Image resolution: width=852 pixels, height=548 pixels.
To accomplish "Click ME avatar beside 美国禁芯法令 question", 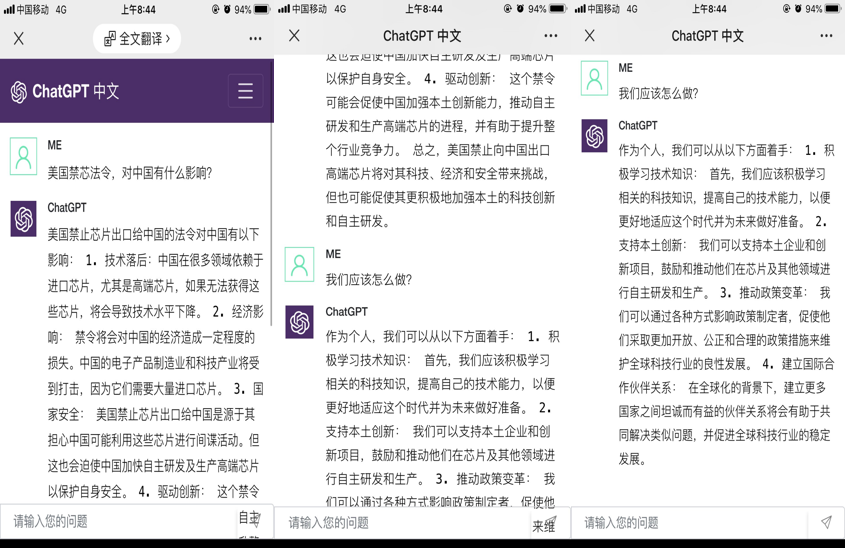I will [x=23, y=156].
